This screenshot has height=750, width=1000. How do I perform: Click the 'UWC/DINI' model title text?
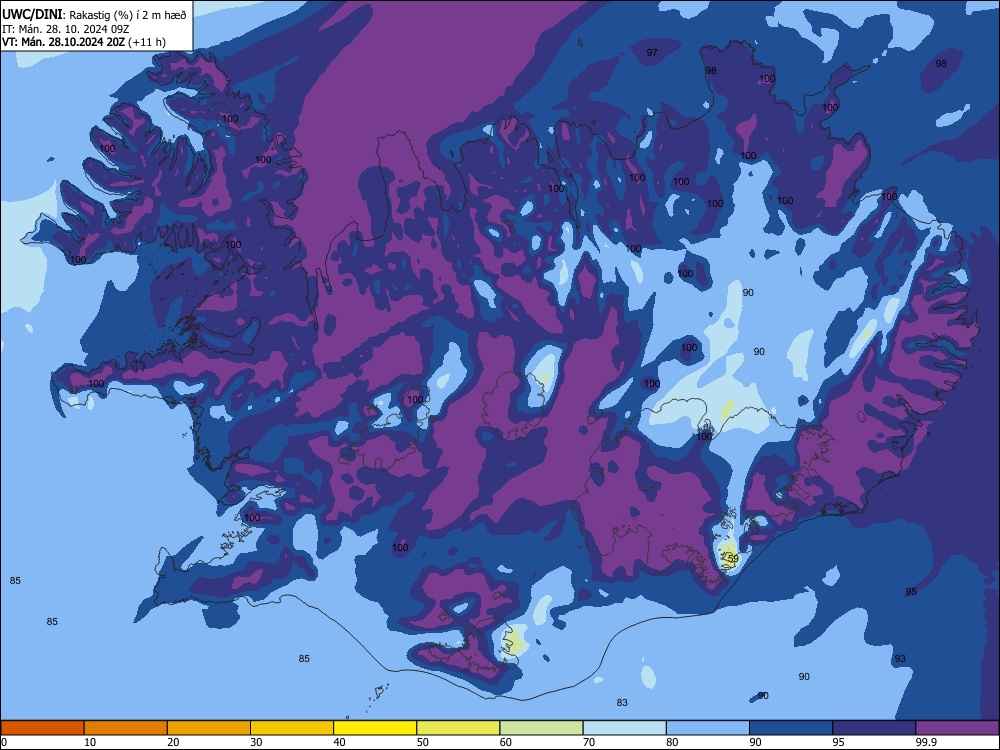(x=32, y=15)
